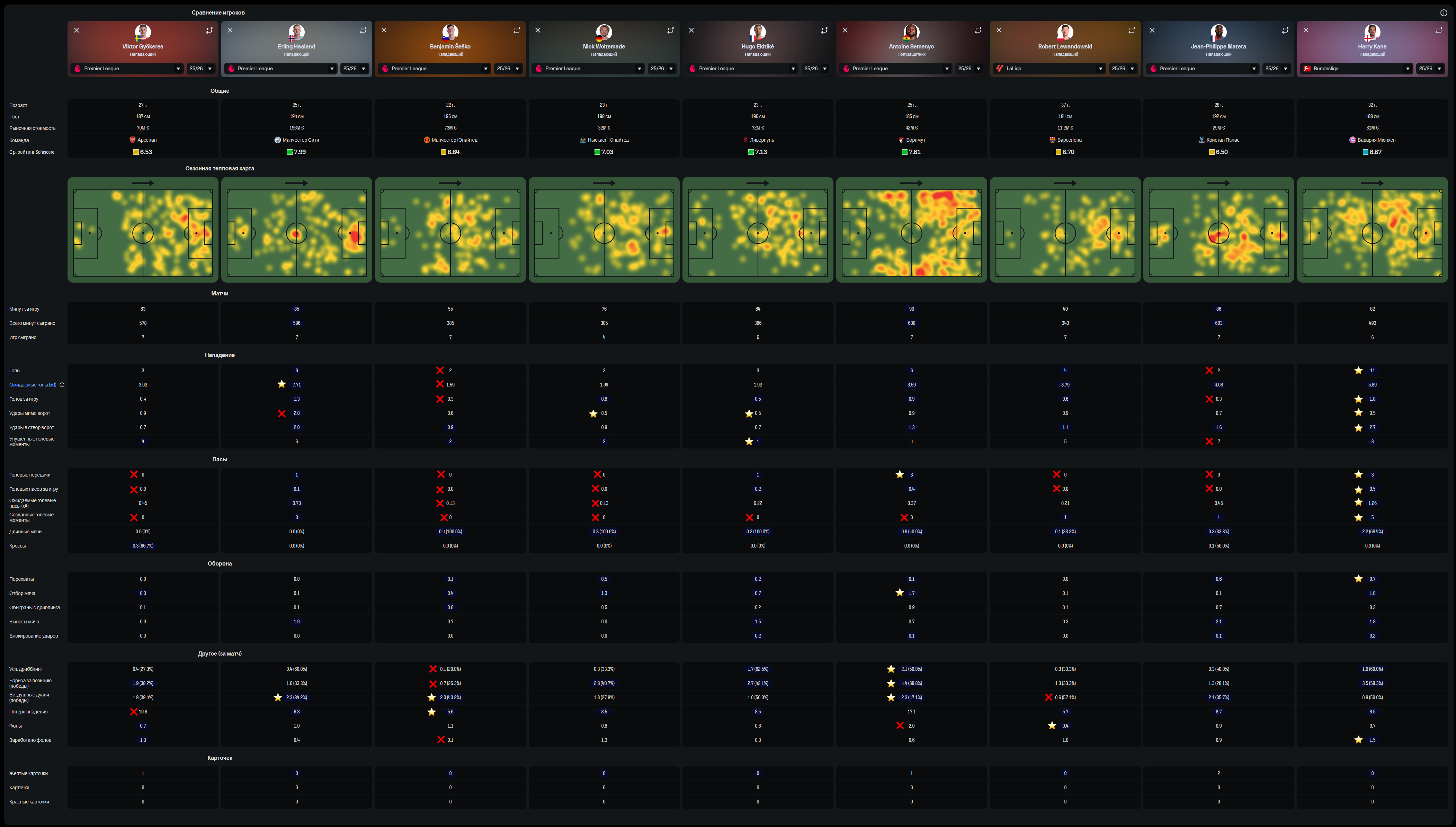
Task: Click swap player icon on Erling Haaland card
Action: tap(363, 30)
